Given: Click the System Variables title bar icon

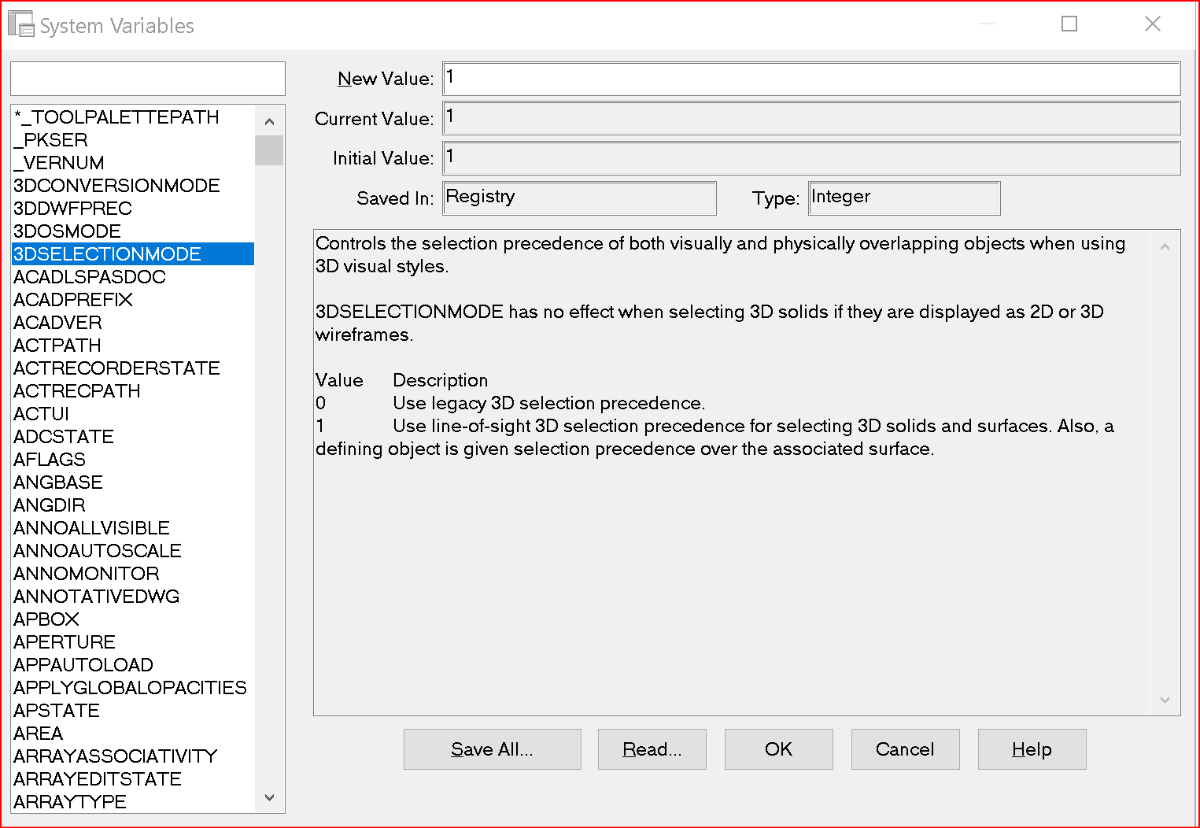Looking at the screenshot, I should point(22,24).
